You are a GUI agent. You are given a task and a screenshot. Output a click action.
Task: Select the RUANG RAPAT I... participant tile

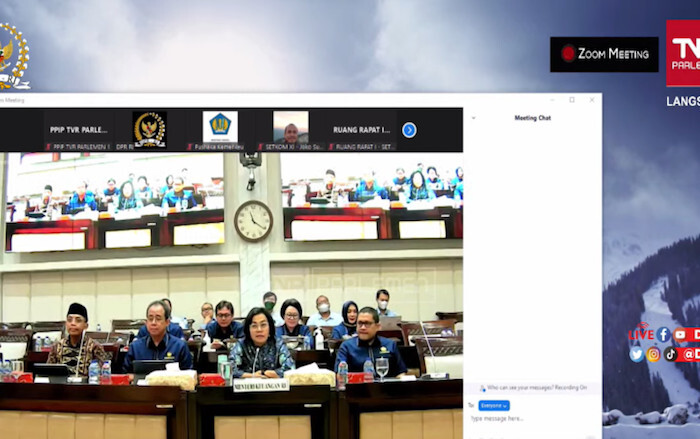pos(362,130)
